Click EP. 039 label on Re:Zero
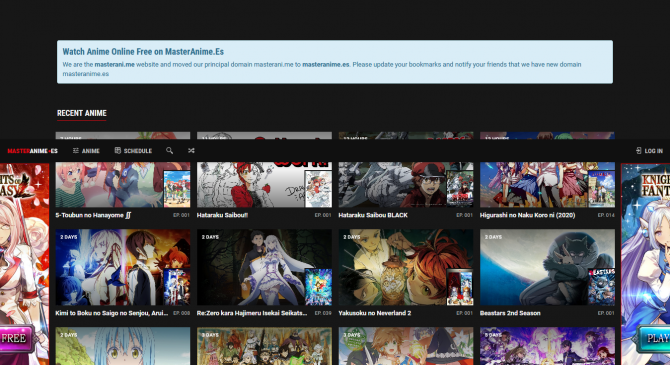Image resolution: width=670 pixels, height=365 pixels. [323, 313]
